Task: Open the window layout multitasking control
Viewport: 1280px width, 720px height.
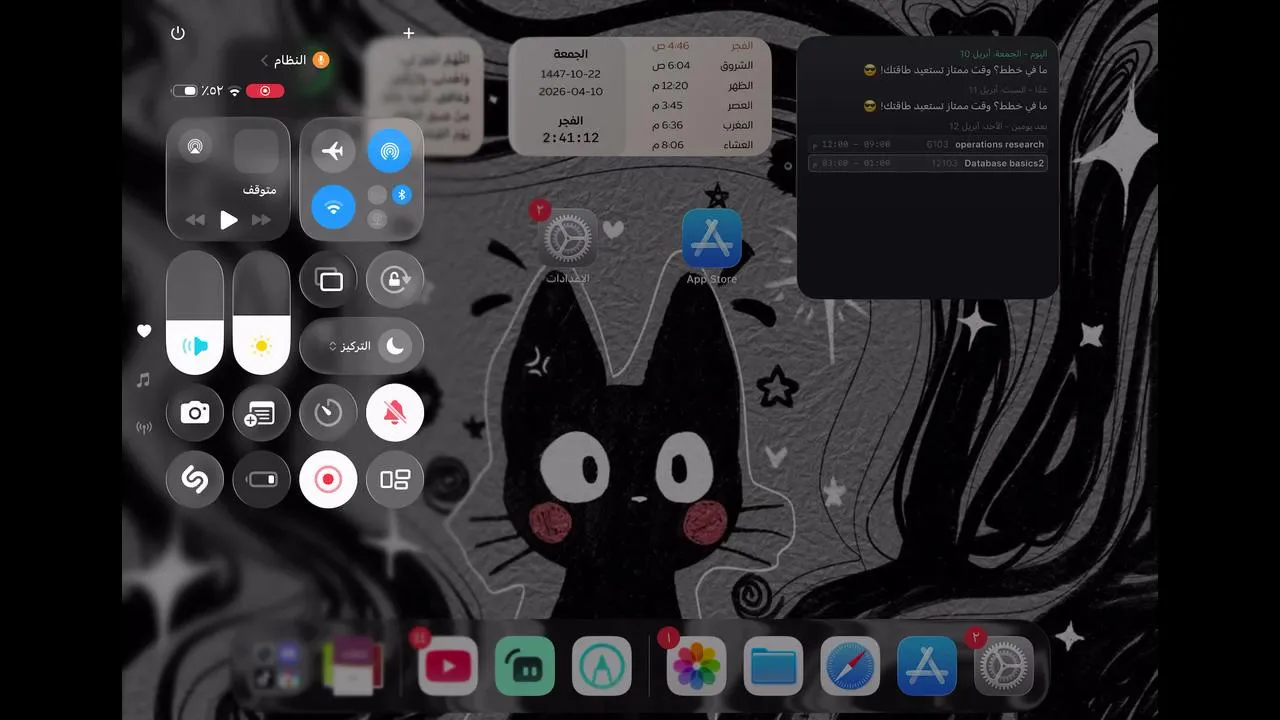Action: [x=395, y=479]
